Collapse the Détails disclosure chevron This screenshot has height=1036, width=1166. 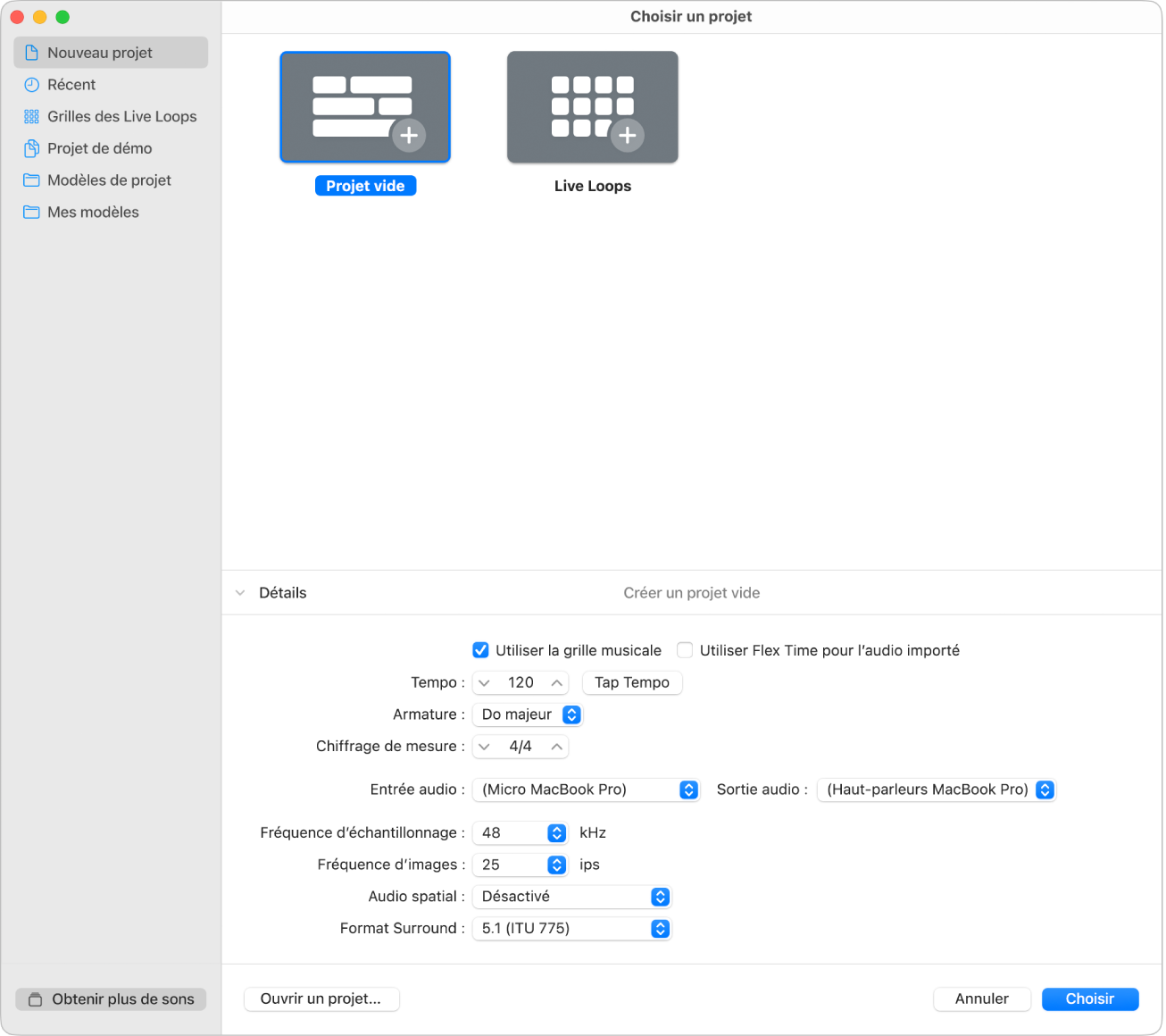coord(240,593)
